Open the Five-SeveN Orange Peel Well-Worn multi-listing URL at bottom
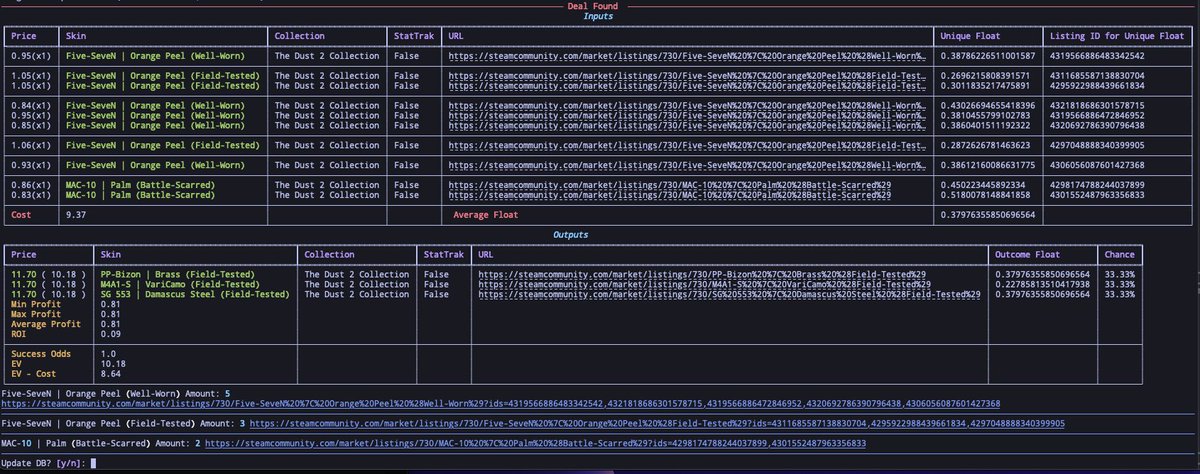This screenshot has width=1200, height=474. click(x=501, y=403)
